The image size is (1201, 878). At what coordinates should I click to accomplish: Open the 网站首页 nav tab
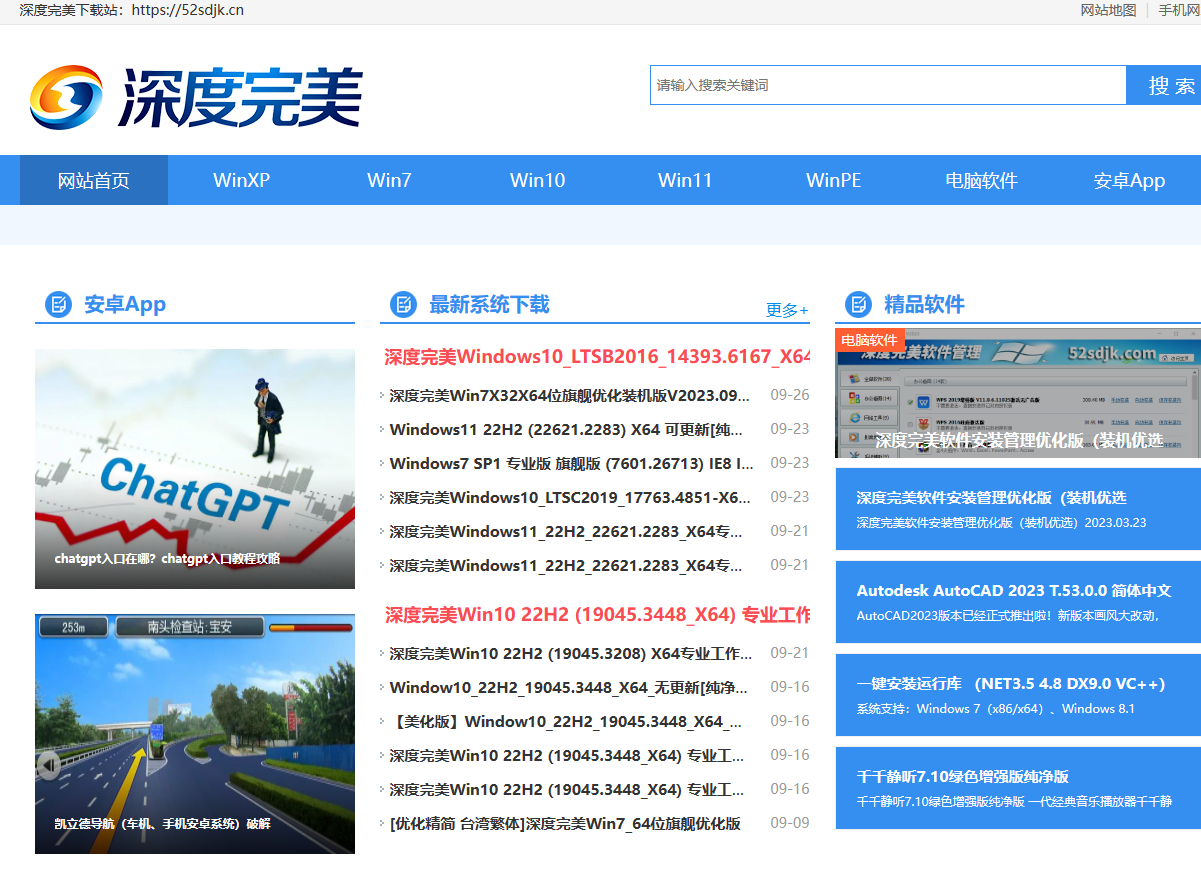coord(94,180)
